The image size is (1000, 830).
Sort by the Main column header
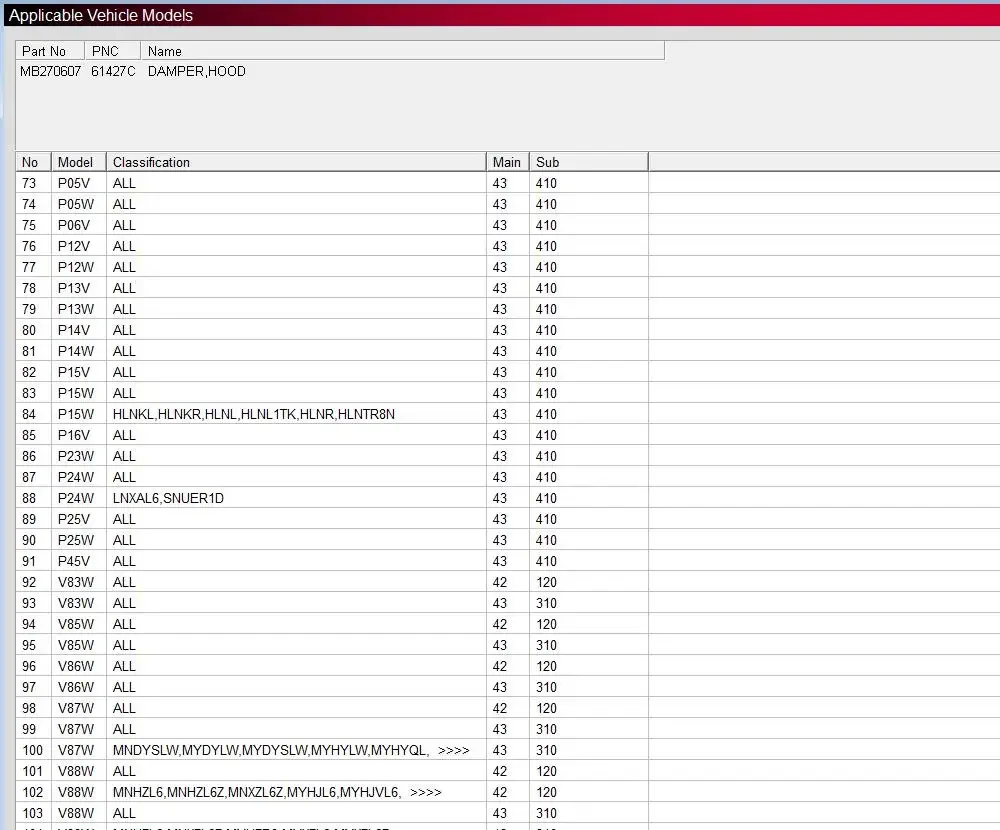tap(508, 162)
